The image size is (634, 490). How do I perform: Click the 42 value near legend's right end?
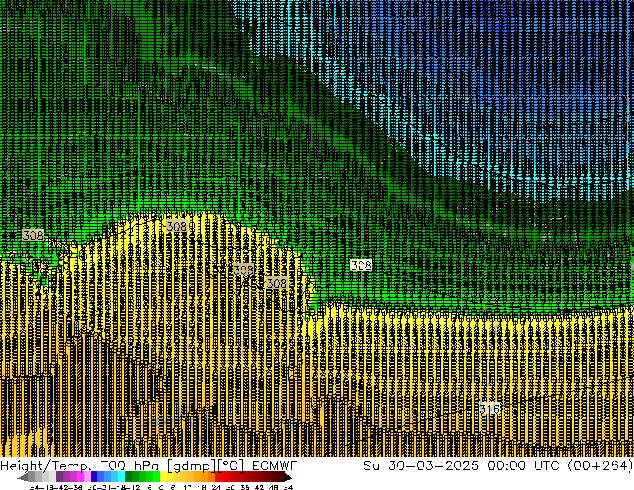[x=259, y=488]
